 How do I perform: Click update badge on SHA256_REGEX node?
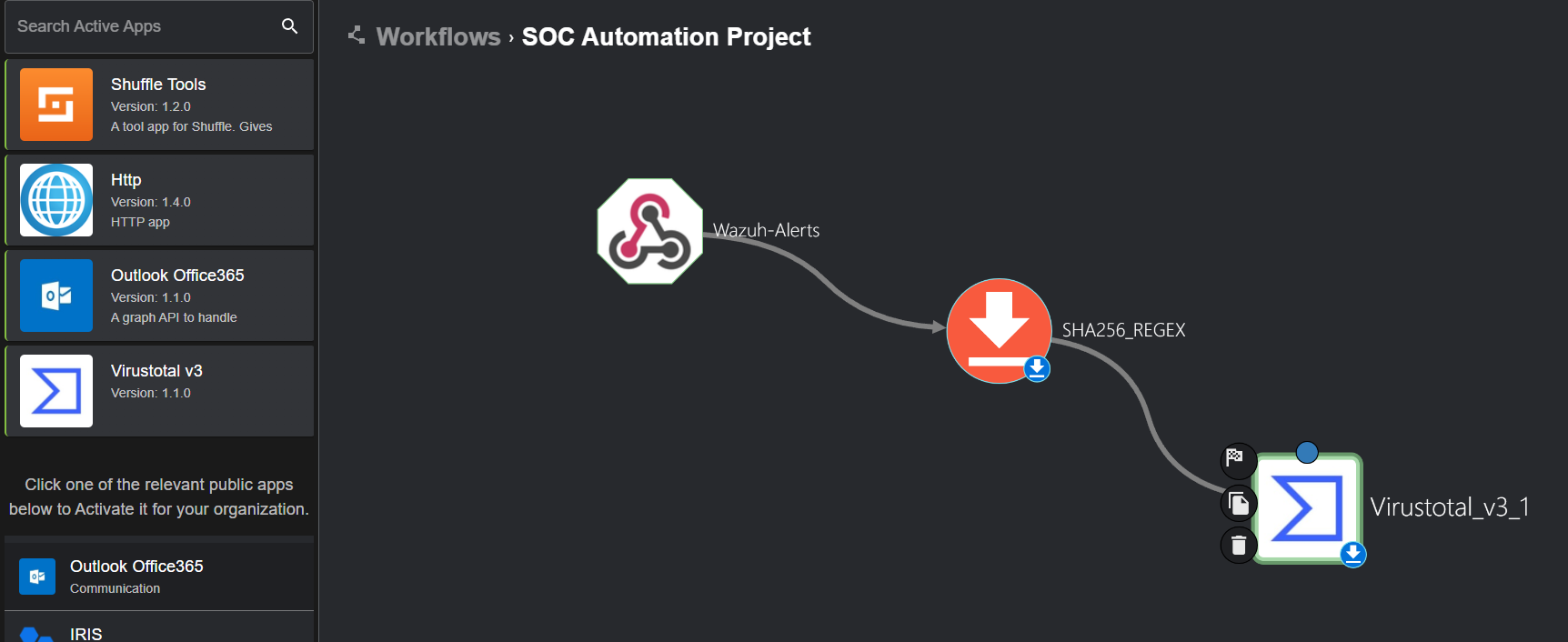click(1037, 368)
